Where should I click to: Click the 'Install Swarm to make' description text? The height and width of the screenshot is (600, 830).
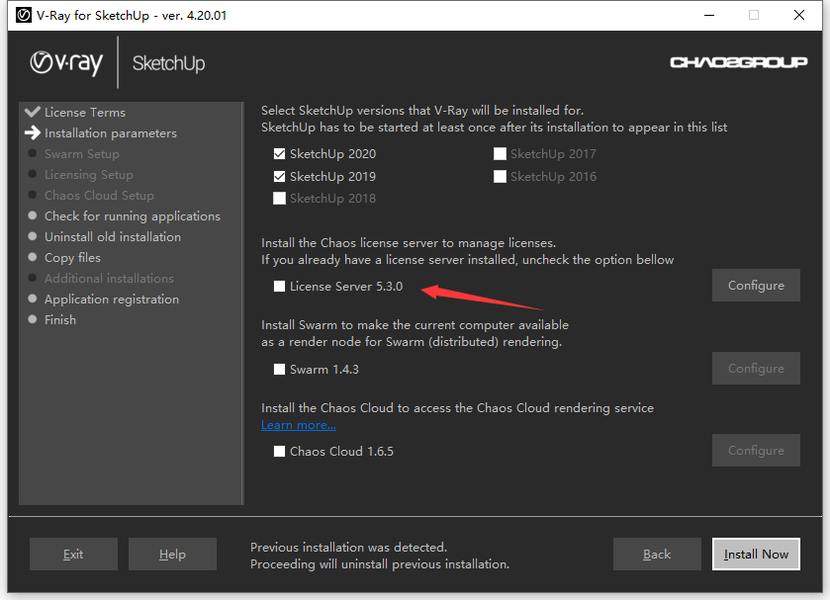pos(415,325)
